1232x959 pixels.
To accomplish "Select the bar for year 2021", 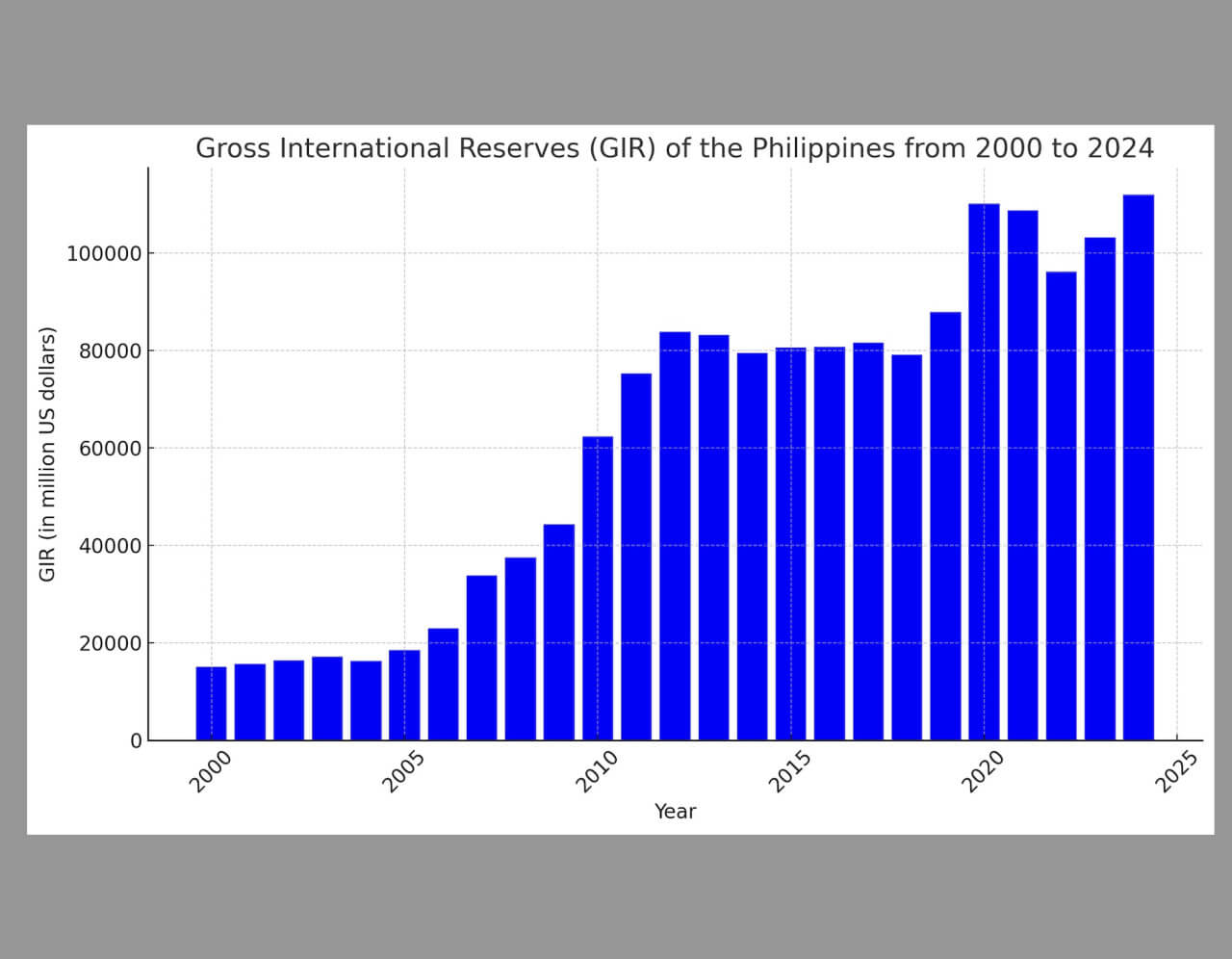I will click(1023, 476).
